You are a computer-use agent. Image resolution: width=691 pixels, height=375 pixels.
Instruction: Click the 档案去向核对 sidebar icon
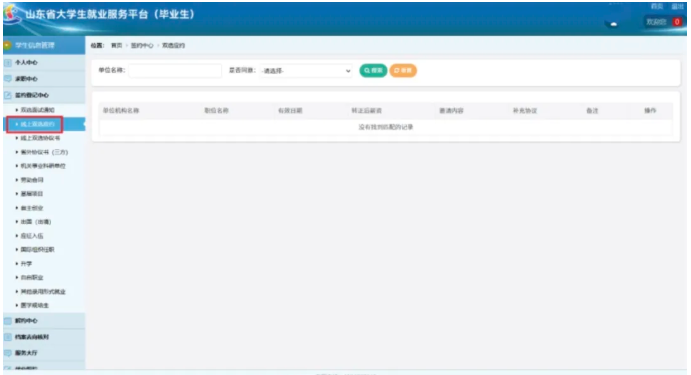pos(8,337)
